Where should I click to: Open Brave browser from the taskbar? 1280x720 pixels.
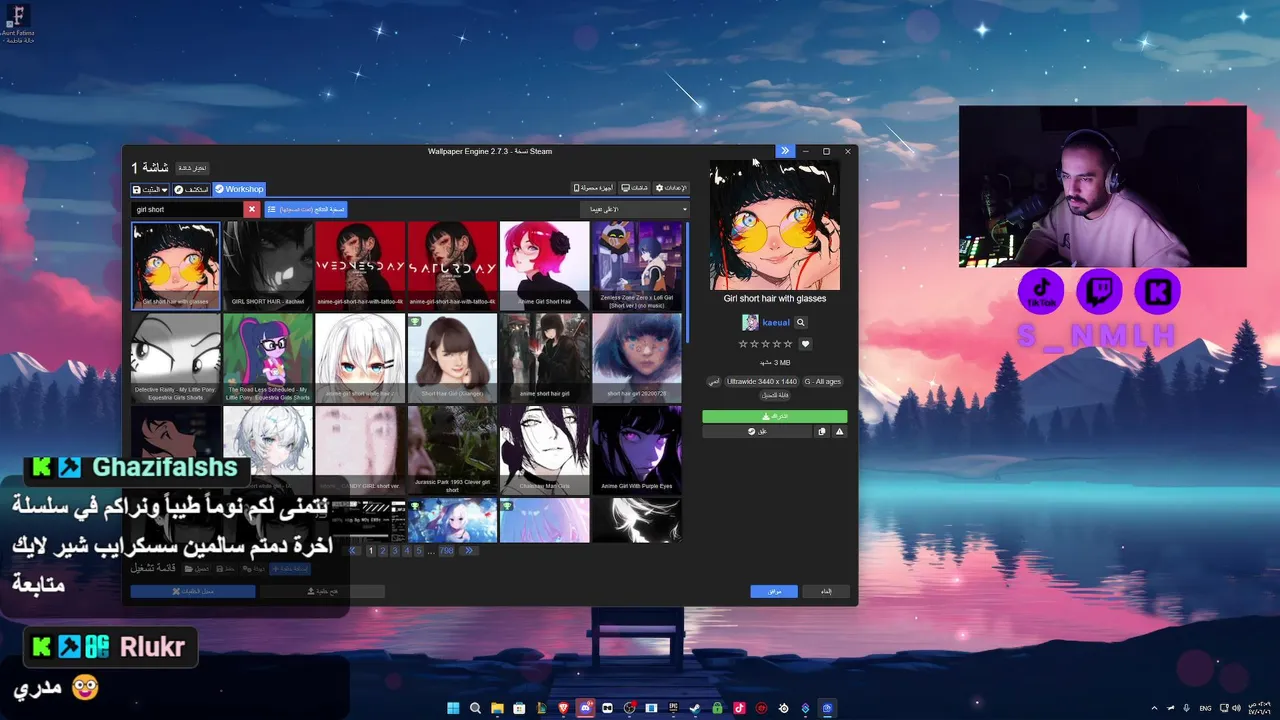tap(563, 708)
